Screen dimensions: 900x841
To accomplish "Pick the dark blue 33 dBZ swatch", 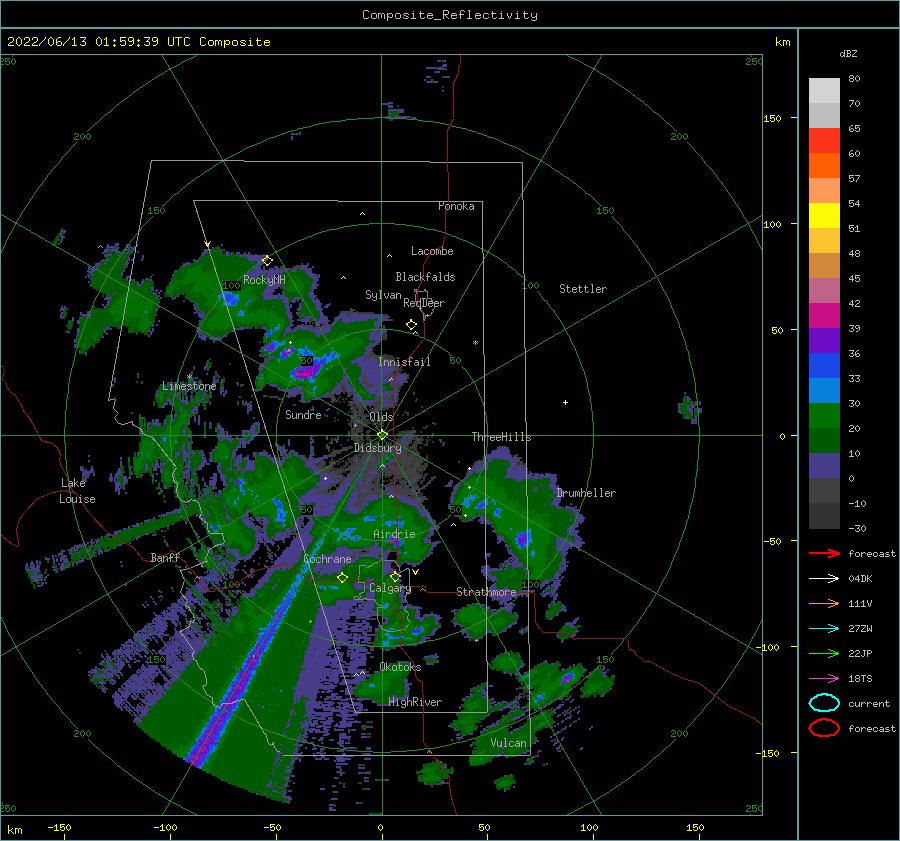I will tap(824, 365).
